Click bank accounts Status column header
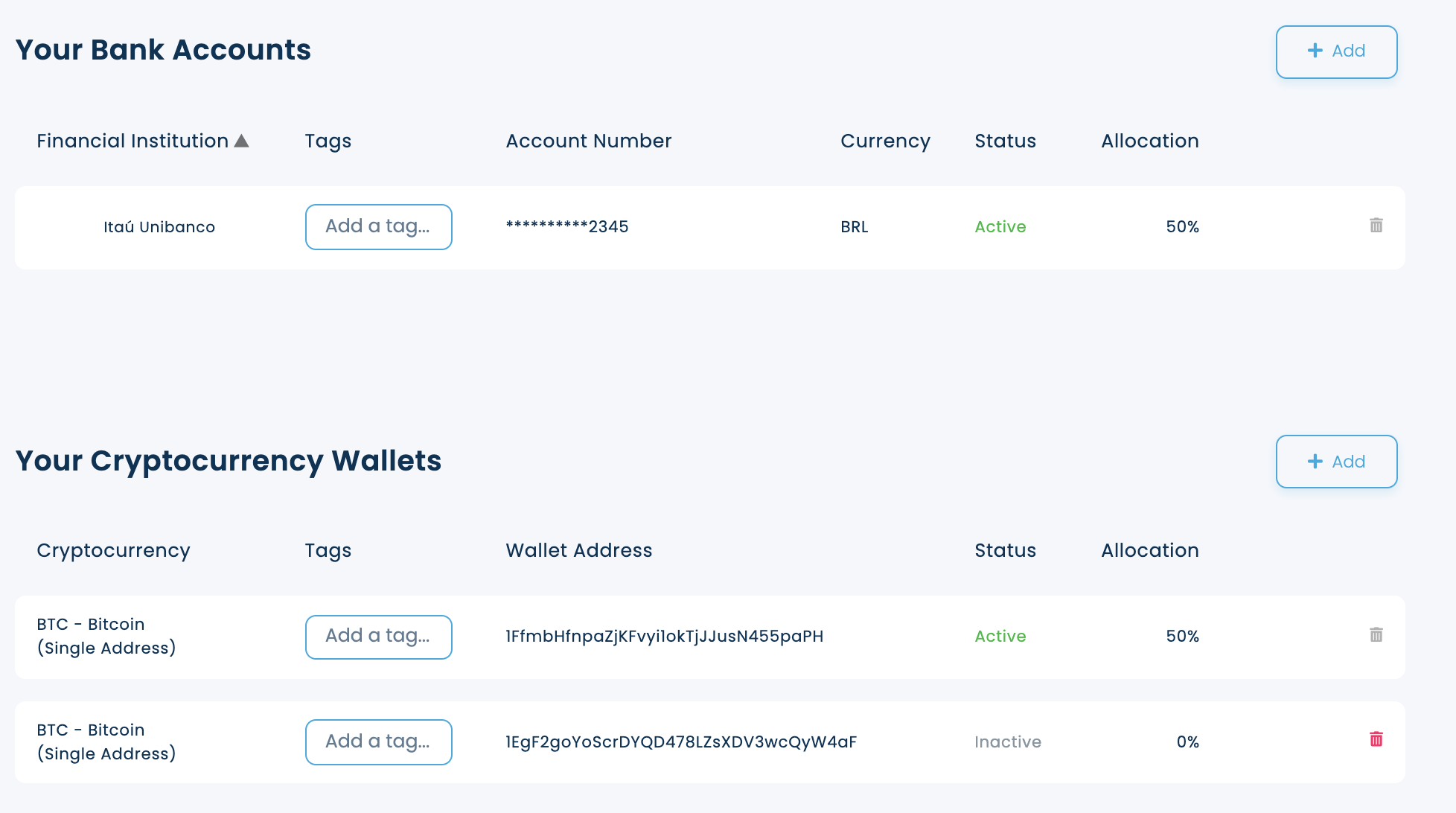This screenshot has width=1456, height=813. pos(1005,141)
